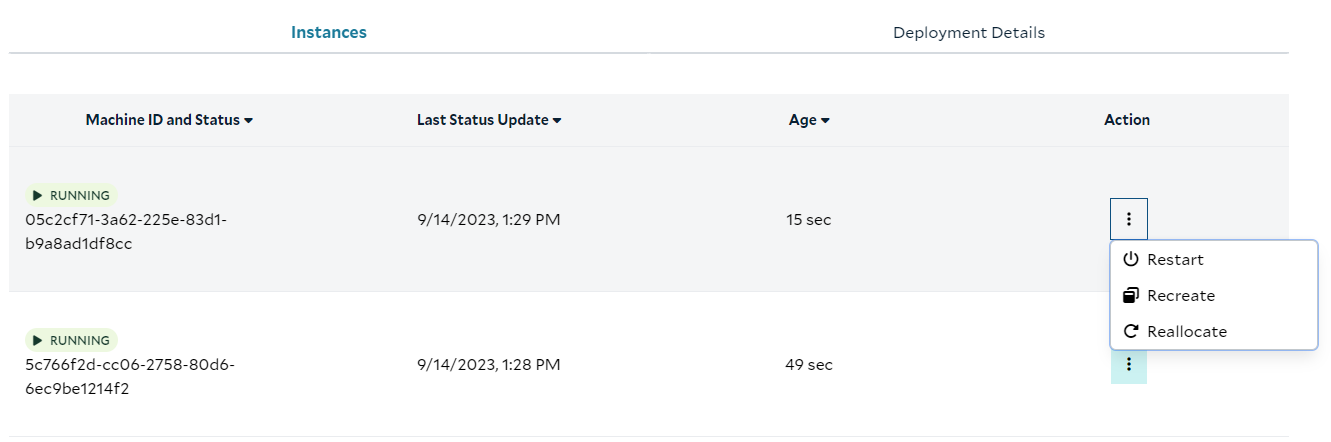The width and height of the screenshot is (1331, 442).
Task: Click the play icon in first RUNNING badge
Action: pyautogui.click(x=38, y=196)
